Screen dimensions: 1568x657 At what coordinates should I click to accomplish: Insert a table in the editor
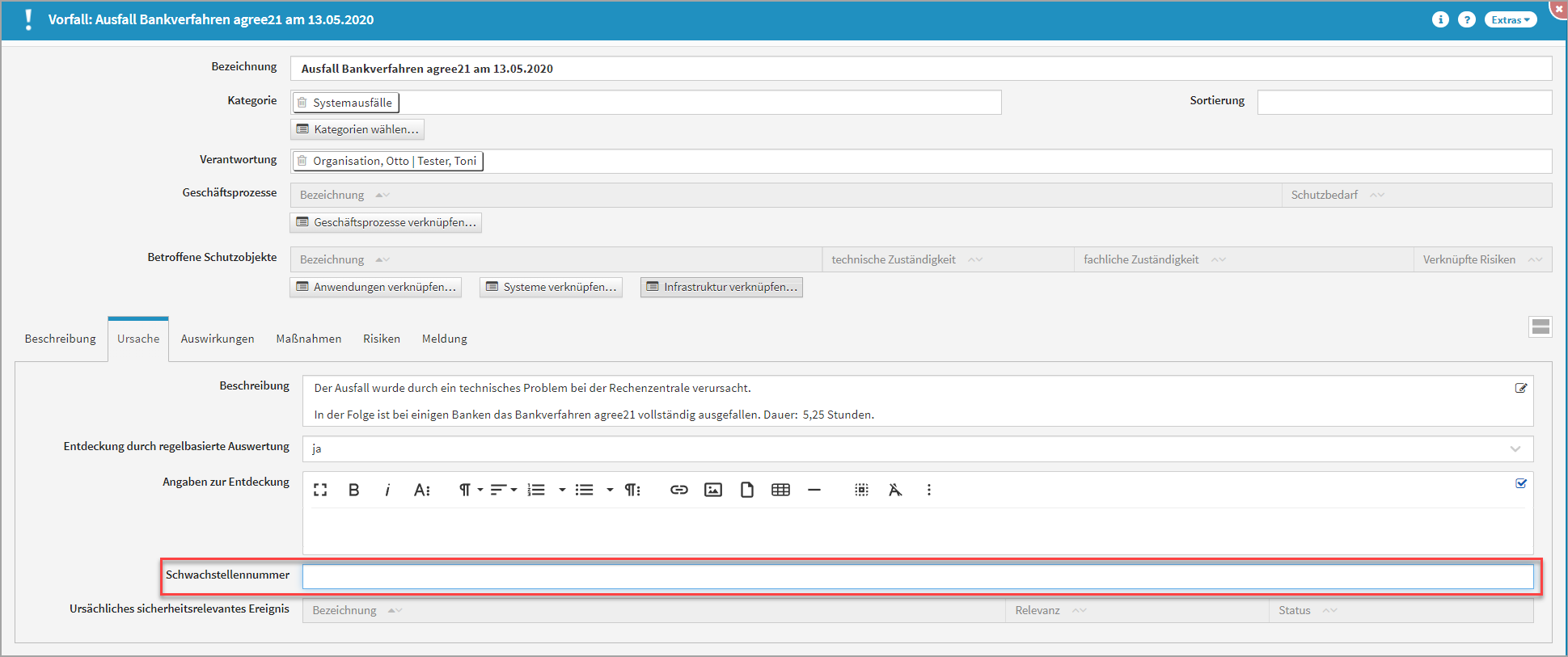[x=780, y=490]
